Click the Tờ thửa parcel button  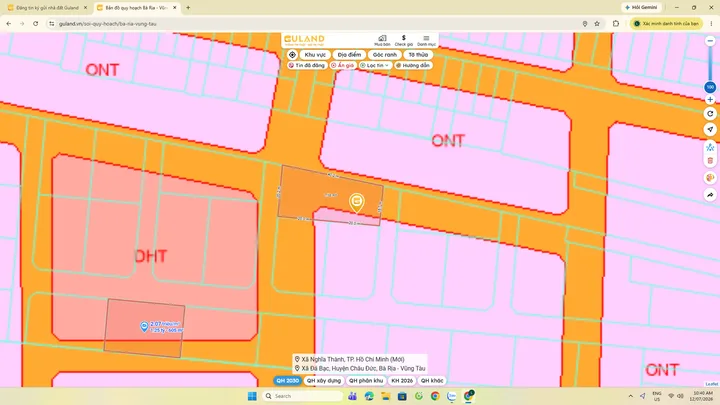[418, 55]
